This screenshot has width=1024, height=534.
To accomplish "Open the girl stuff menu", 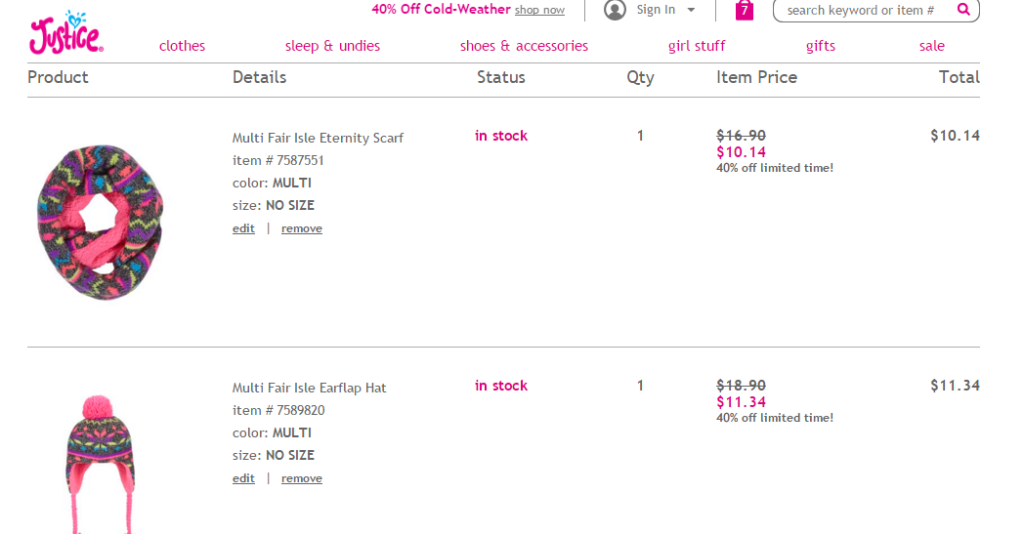I will click(x=697, y=46).
